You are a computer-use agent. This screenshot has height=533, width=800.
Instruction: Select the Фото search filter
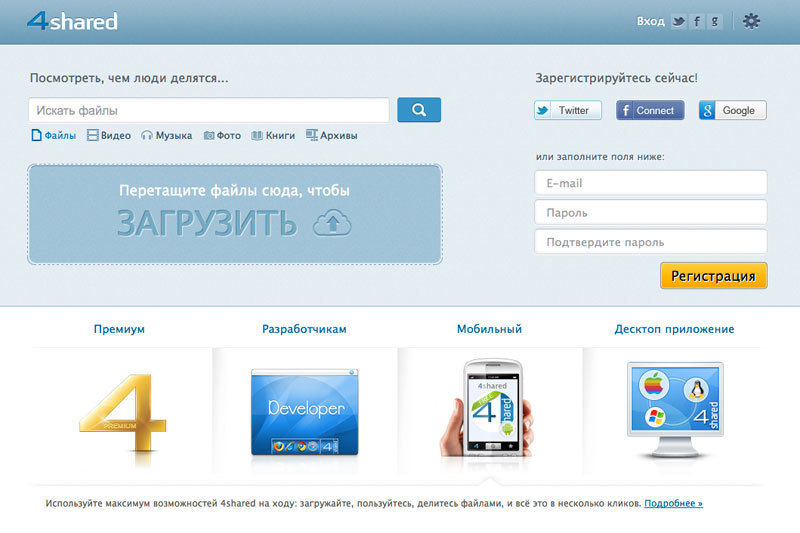pyautogui.click(x=222, y=135)
